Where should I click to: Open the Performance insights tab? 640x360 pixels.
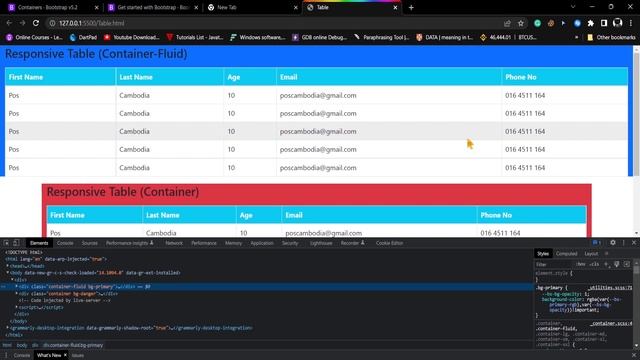click(129, 243)
